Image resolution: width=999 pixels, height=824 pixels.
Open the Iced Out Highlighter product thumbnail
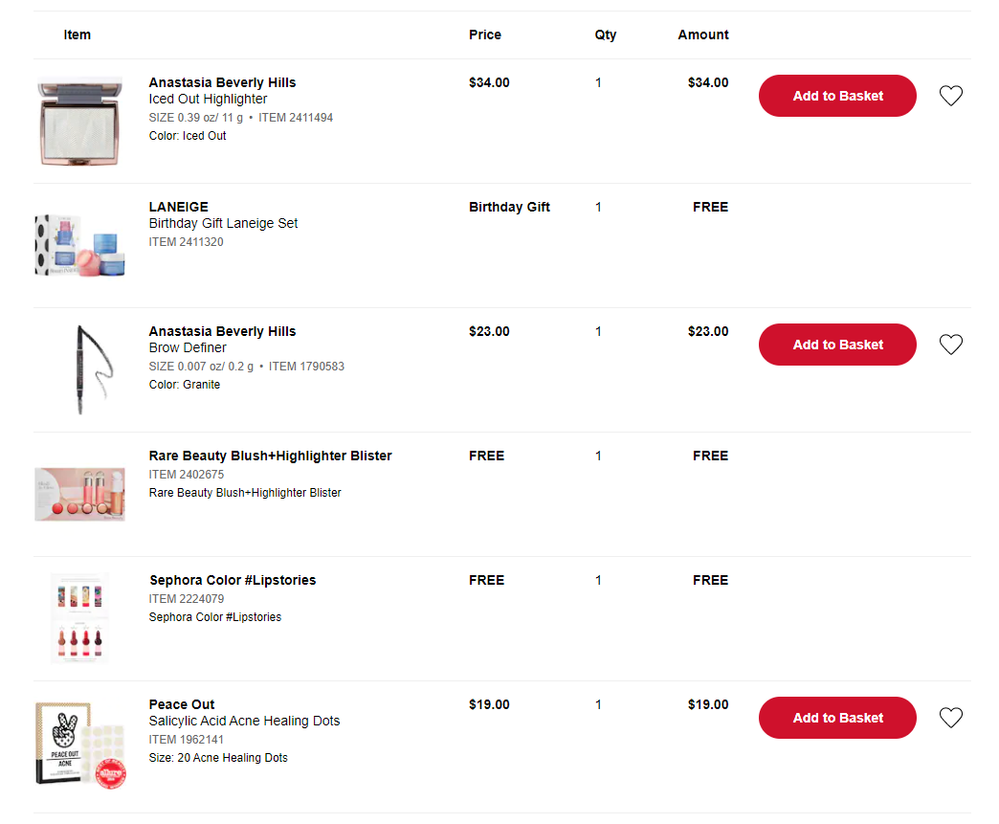click(79, 118)
